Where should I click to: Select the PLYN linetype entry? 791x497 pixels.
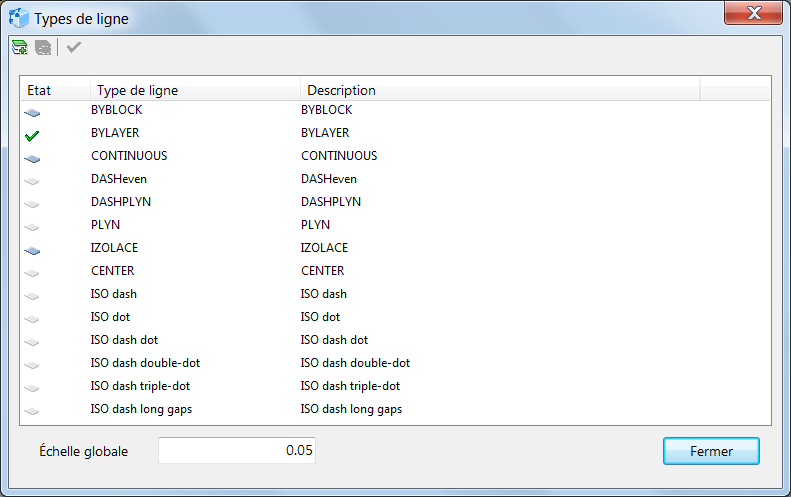105,225
